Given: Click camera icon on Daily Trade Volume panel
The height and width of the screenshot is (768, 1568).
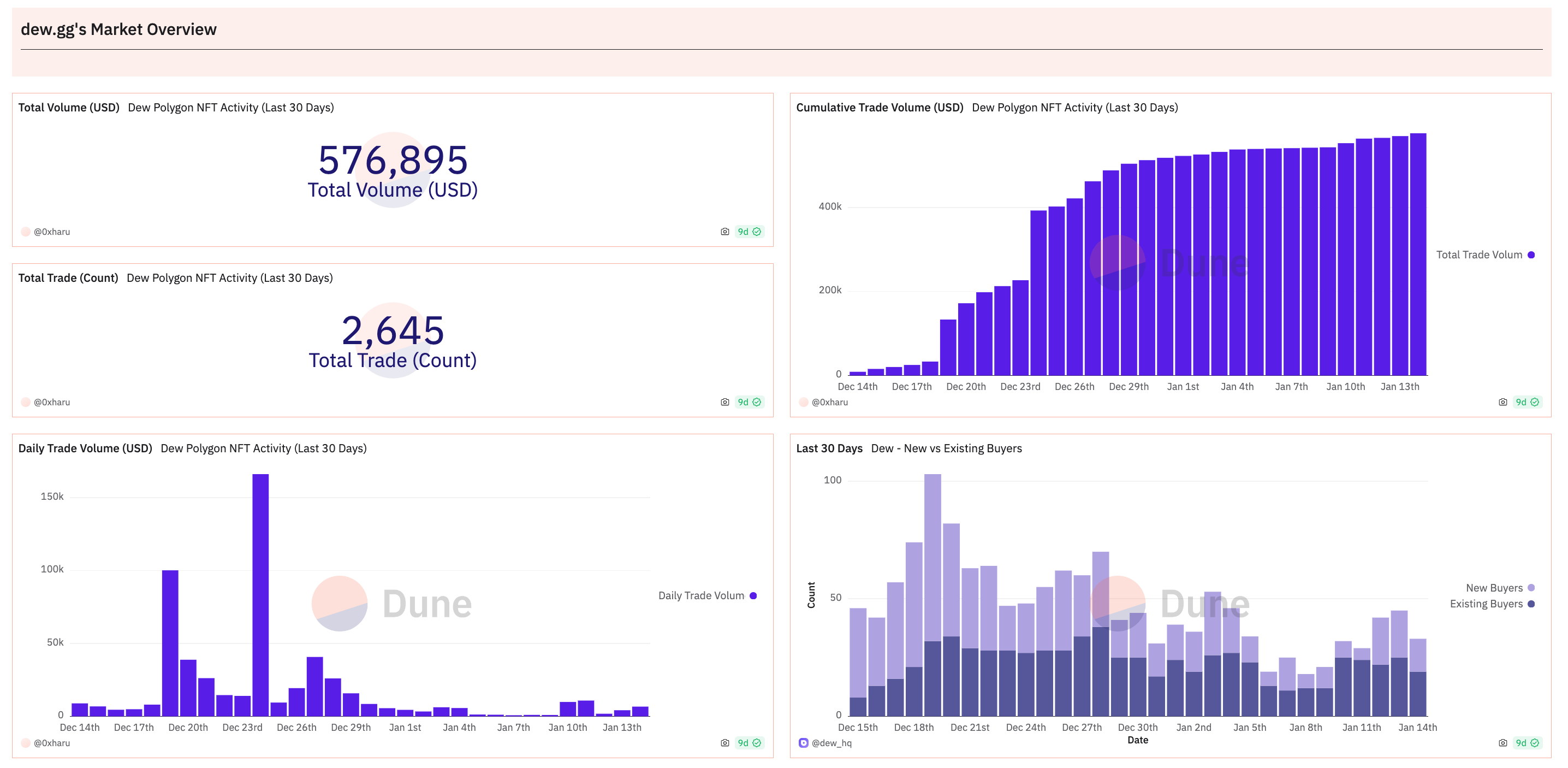Looking at the screenshot, I should 724,742.
